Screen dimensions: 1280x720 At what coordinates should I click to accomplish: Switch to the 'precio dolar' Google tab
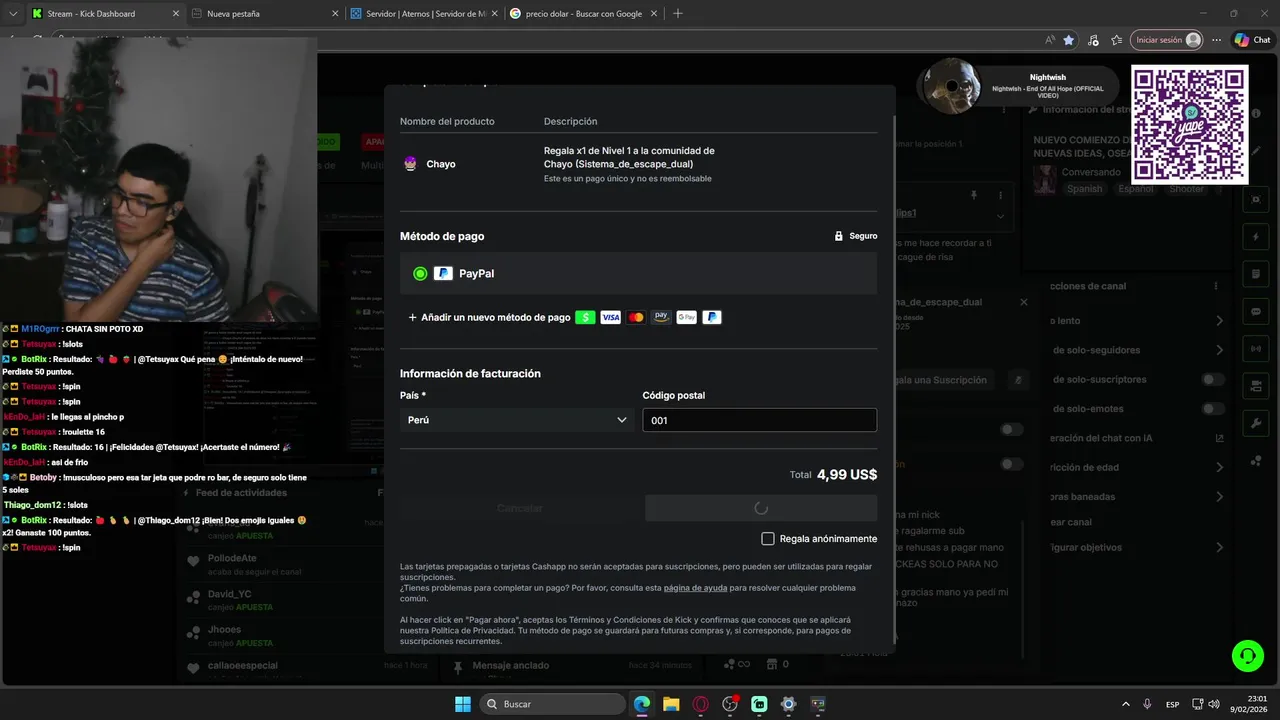582,13
